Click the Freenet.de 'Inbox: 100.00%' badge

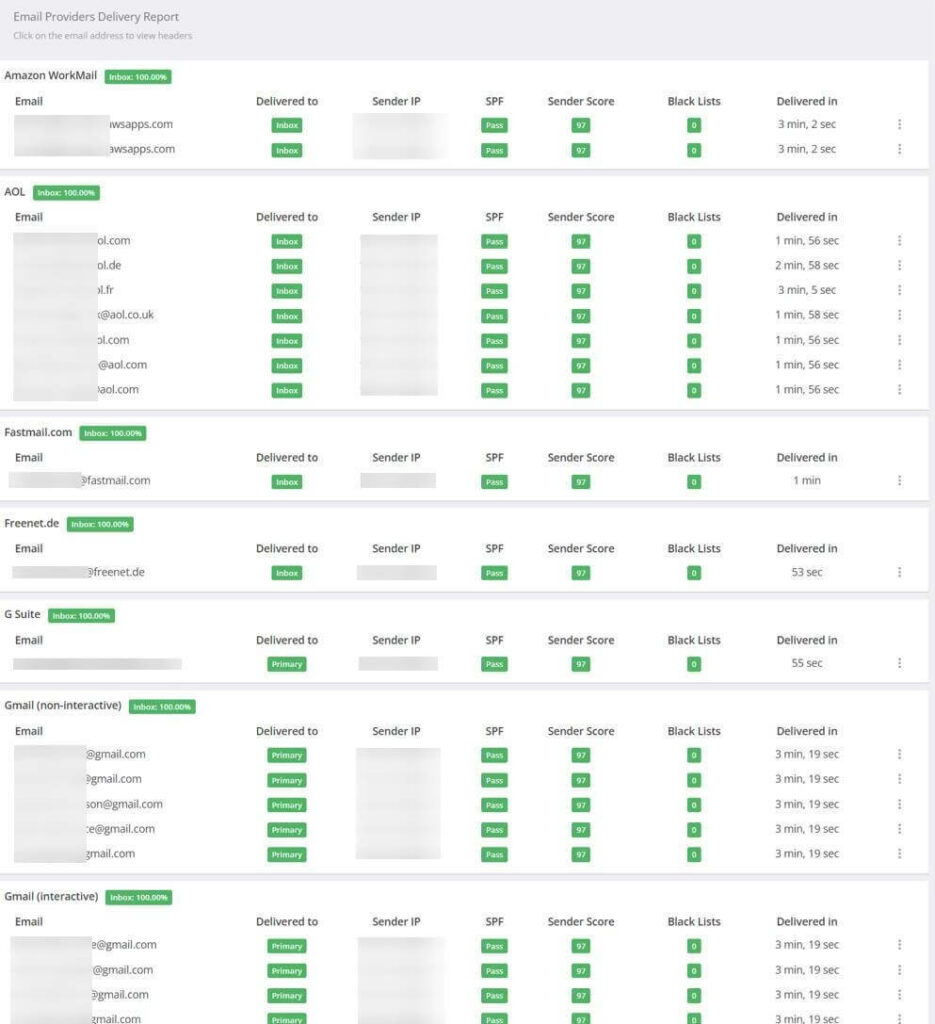[100, 524]
